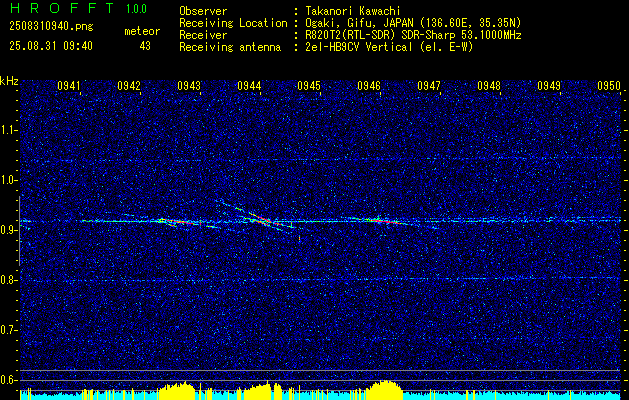
Task: Click the 0.6 kHz axis label
Action: 8,380
